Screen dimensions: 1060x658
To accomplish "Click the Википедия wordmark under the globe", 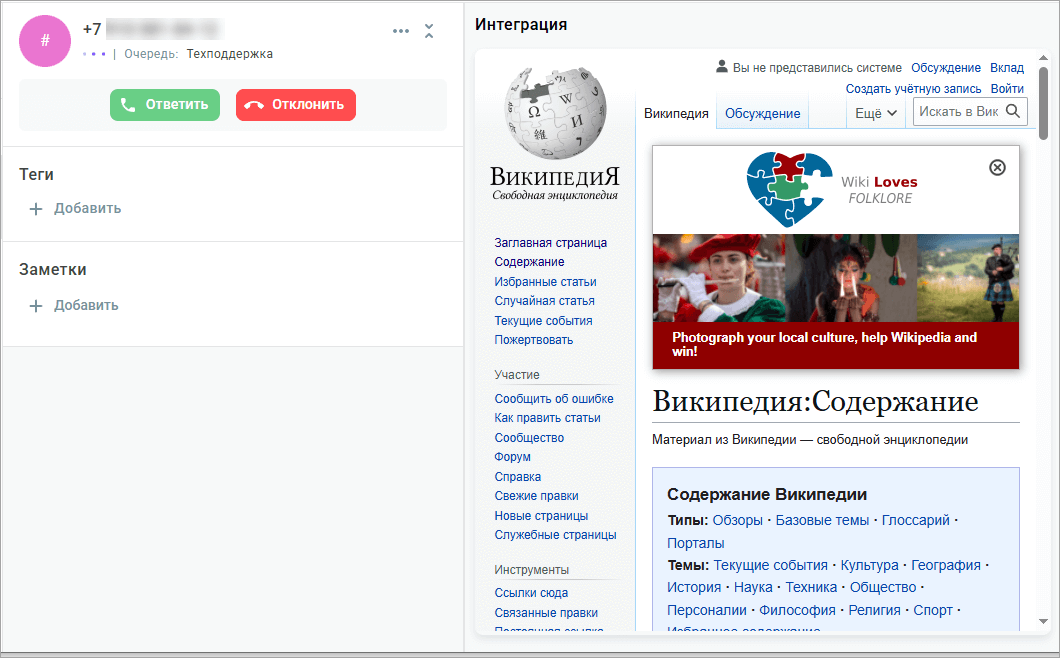I will point(554,177).
